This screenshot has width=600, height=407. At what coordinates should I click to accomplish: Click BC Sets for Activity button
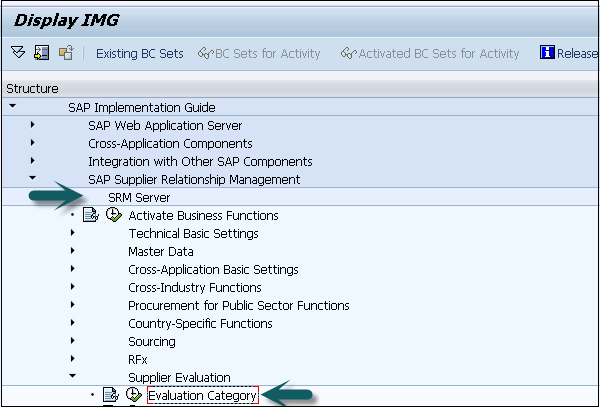[259, 53]
